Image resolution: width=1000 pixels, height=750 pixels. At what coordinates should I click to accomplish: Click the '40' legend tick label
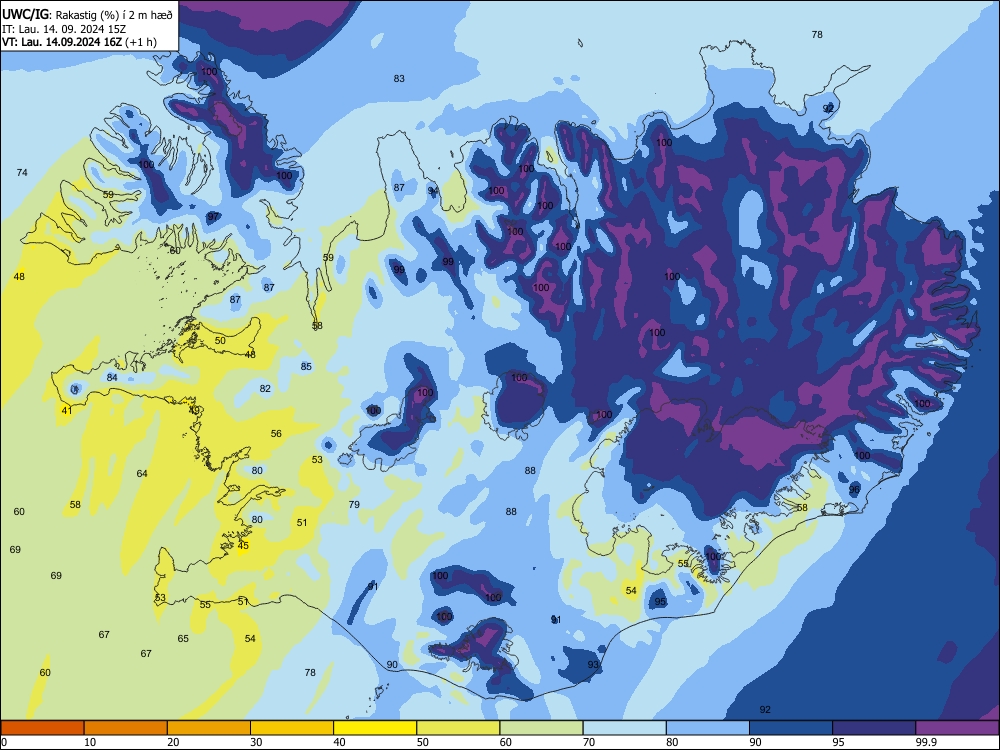[x=339, y=742]
